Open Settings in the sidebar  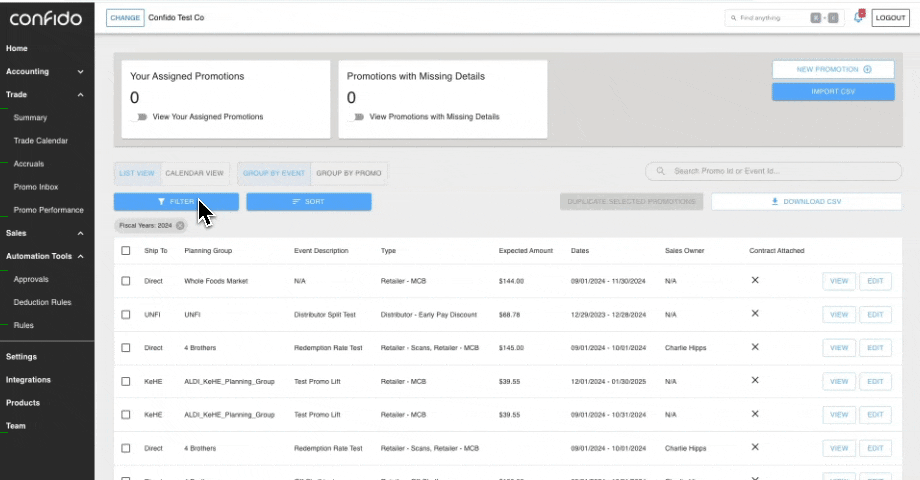21,357
